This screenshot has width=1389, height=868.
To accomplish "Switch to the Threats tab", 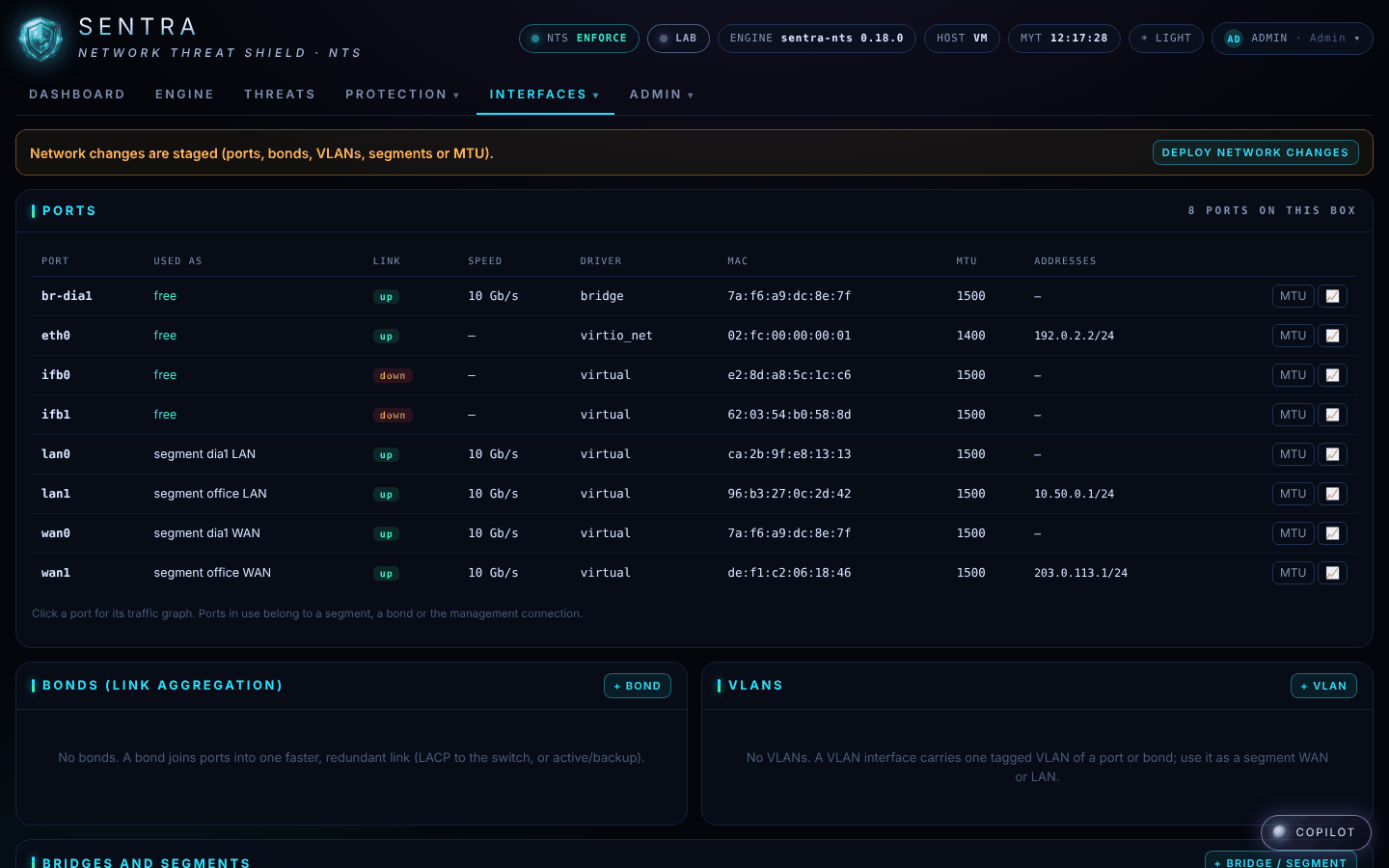I will tap(280, 95).
